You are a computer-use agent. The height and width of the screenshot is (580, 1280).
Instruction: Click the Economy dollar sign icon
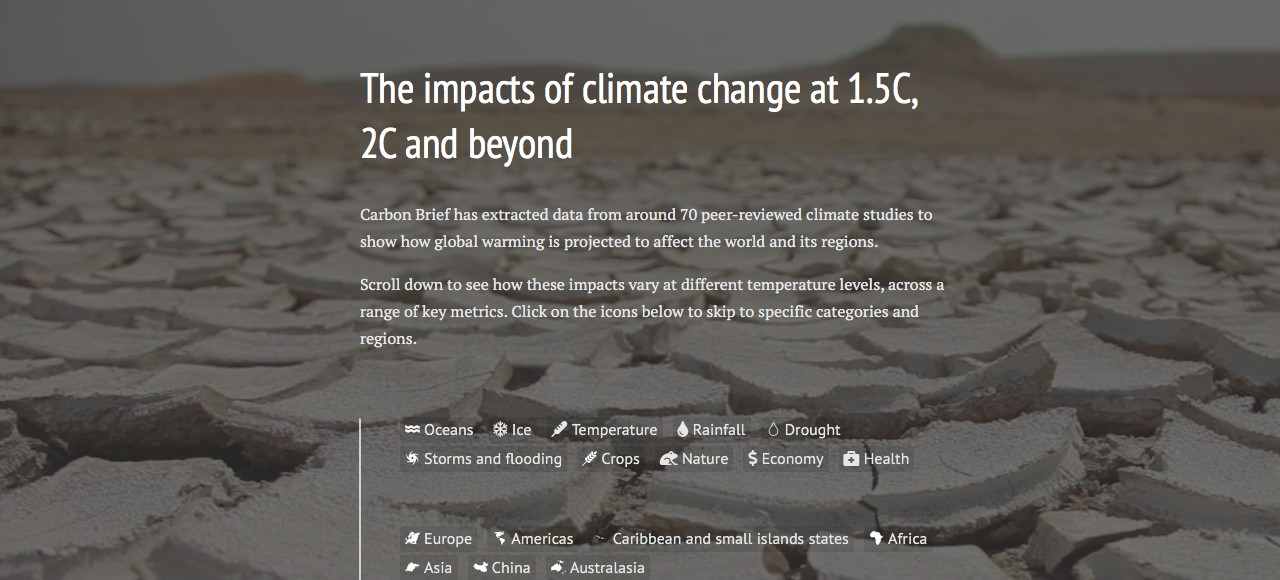pyautogui.click(x=753, y=459)
